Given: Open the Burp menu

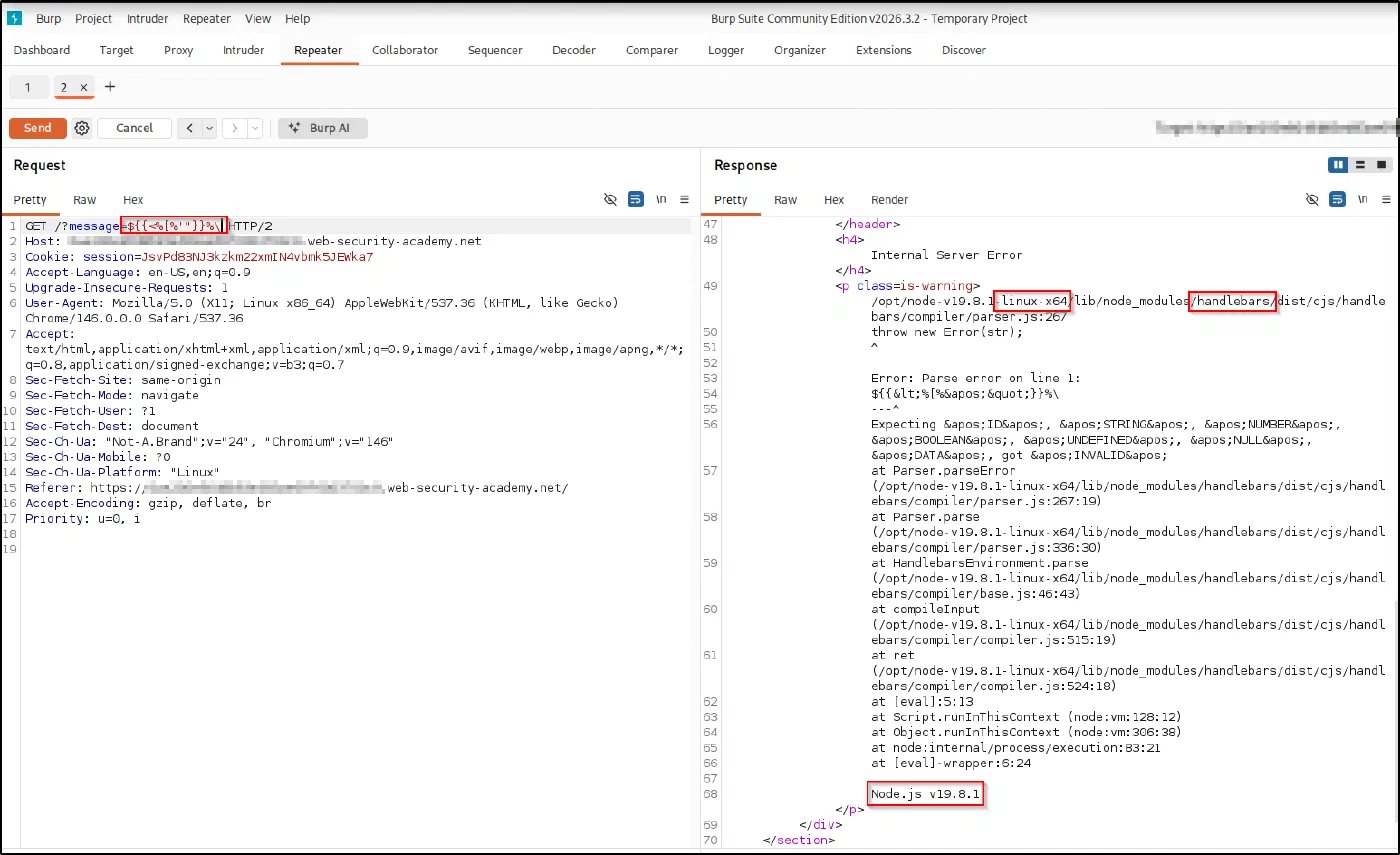Looking at the screenshot, I should pos(48,18).
